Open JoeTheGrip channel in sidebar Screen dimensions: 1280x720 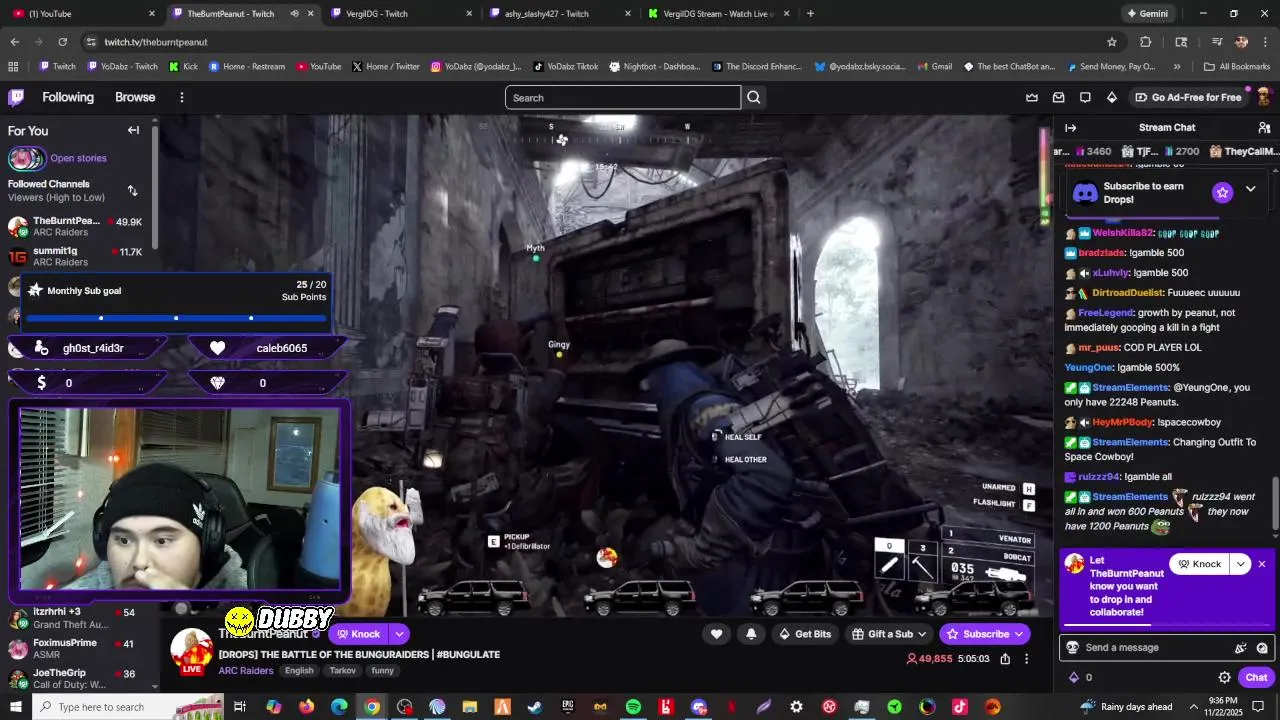click(x=76, y=679)
